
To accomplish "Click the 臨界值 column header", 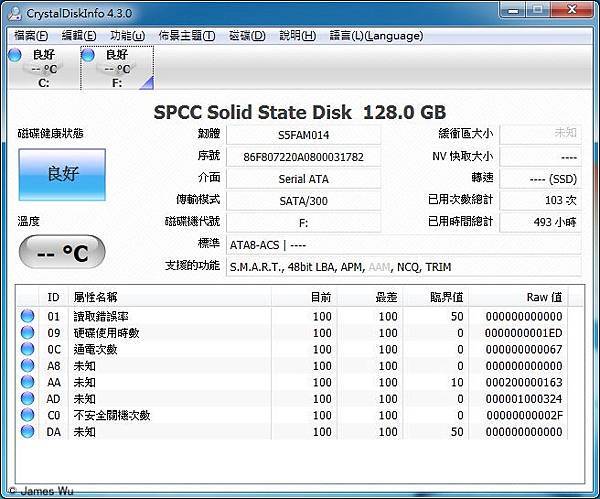I will click(436, 297).
